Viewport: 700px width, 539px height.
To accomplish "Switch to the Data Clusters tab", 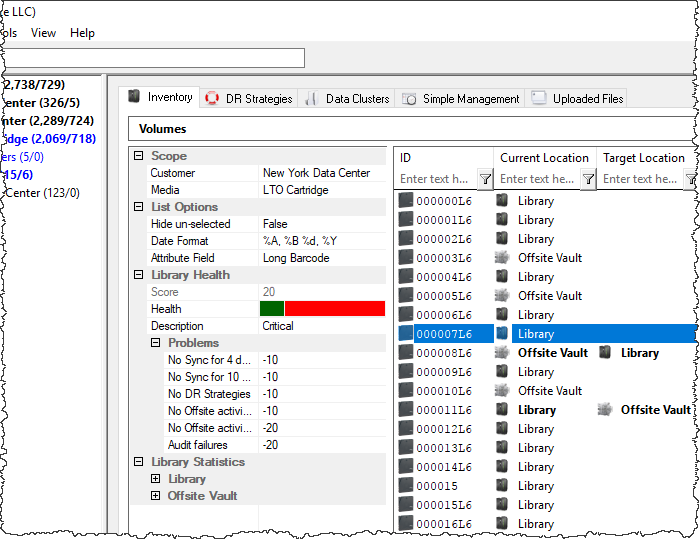I will [347, 98].
